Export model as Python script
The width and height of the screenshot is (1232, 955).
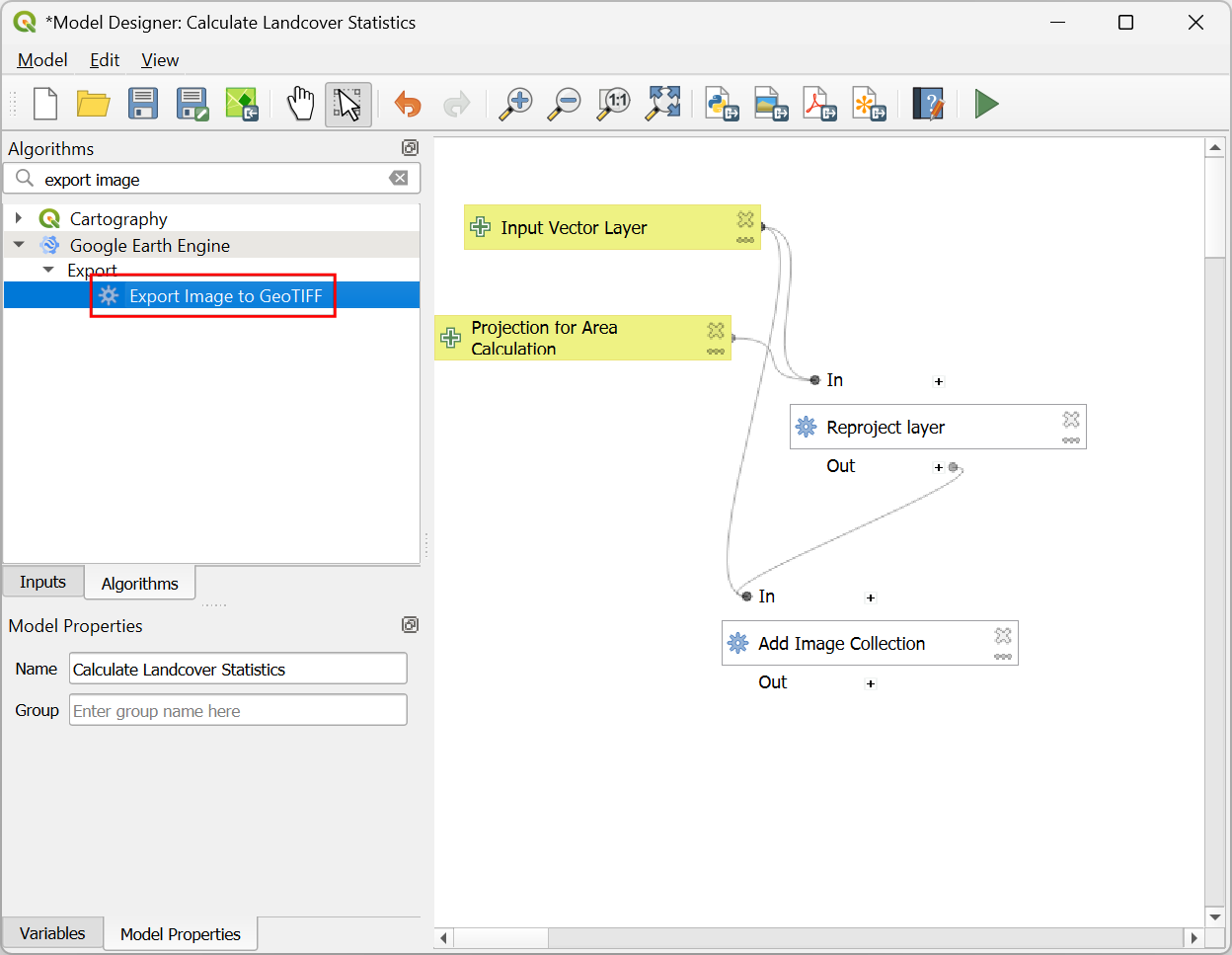[722, 104]
